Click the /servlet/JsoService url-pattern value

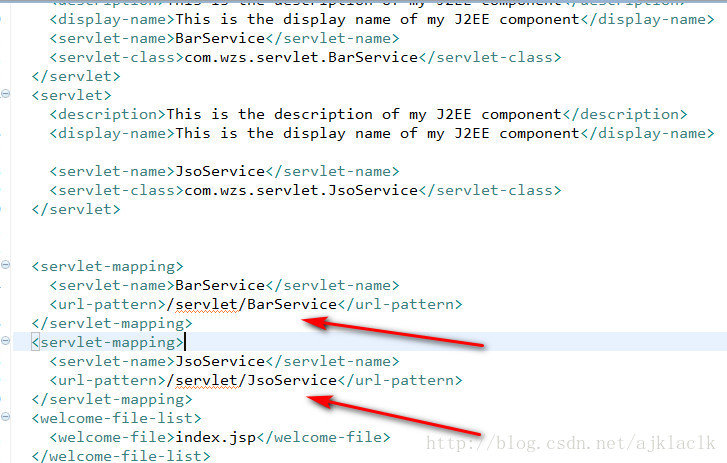252,381
